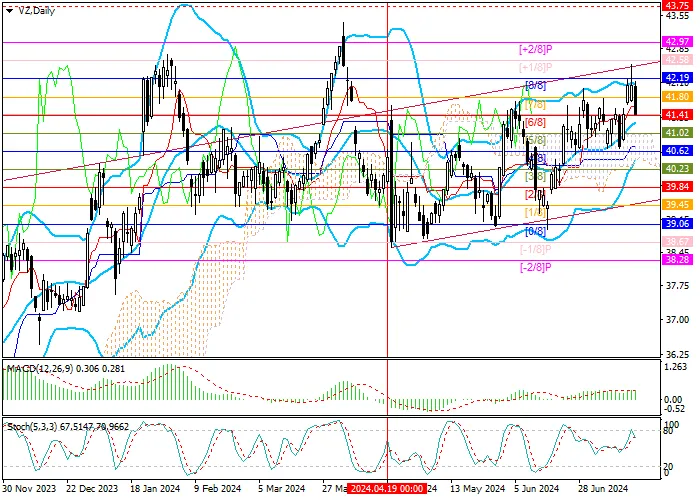Select the 2024.04.19 00:00 date marker
The width and height of the screenshot is (700, 500).
point(387,488)
